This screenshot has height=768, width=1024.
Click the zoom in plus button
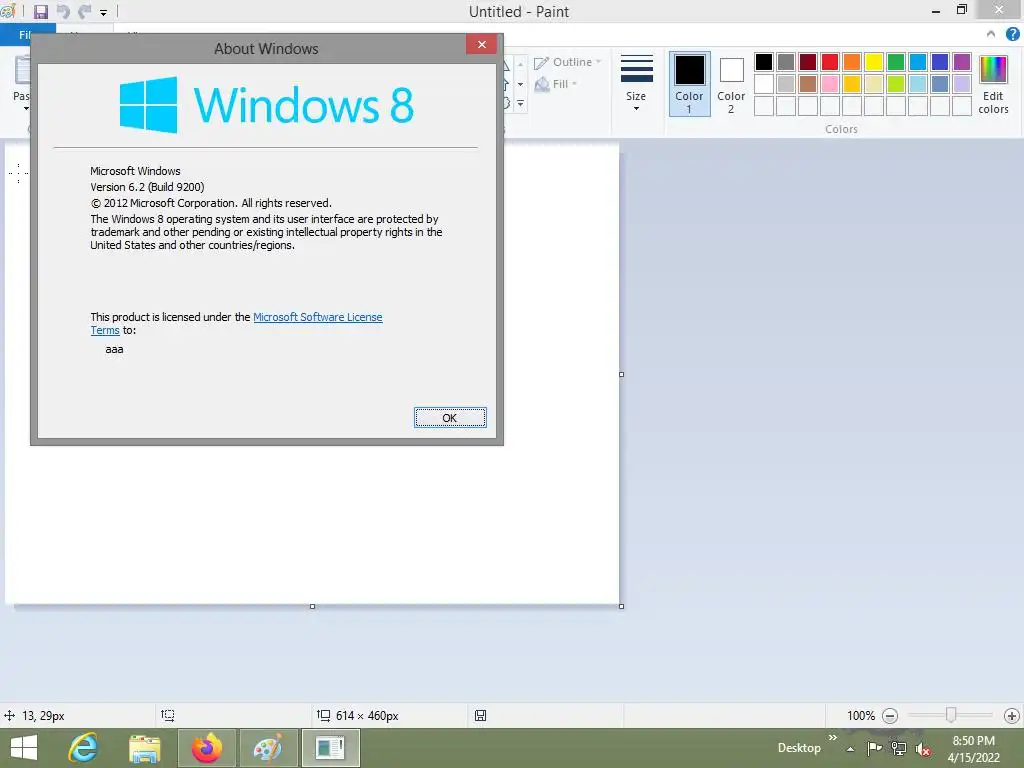1011,716
